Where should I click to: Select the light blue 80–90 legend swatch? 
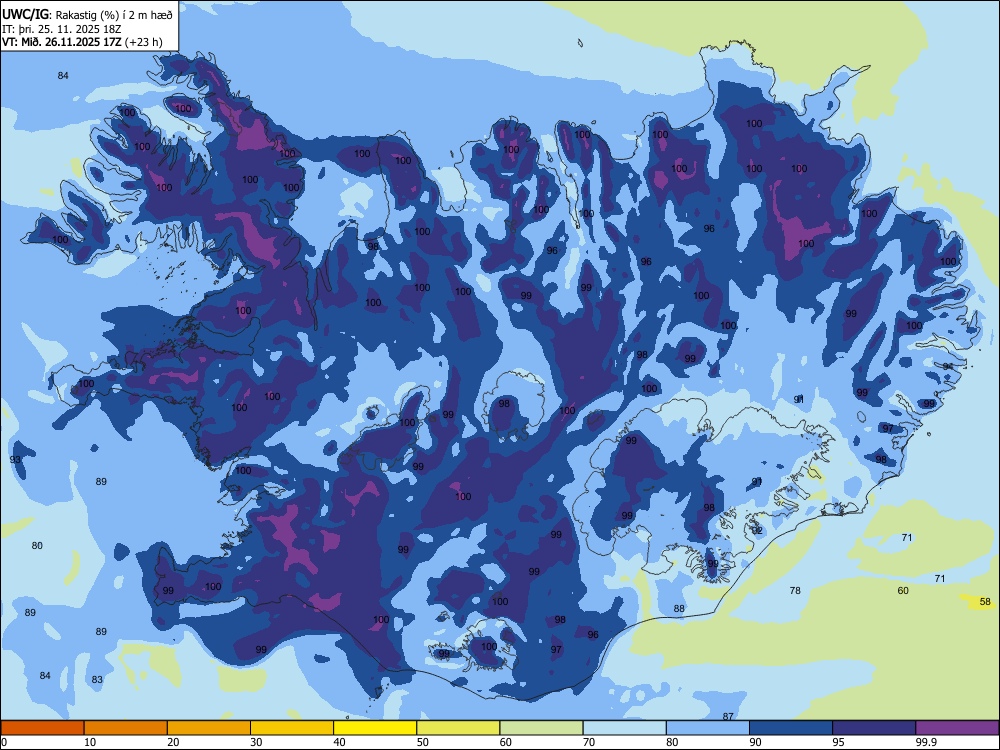(x=708, y=728)
